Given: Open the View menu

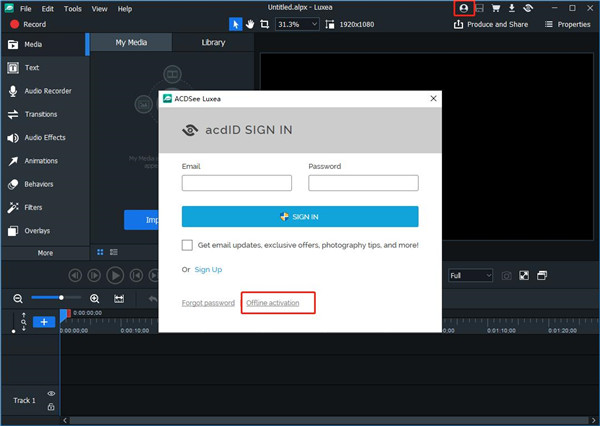Looking at the screenshot, I should pyautogui.click(x=99, y=9).
